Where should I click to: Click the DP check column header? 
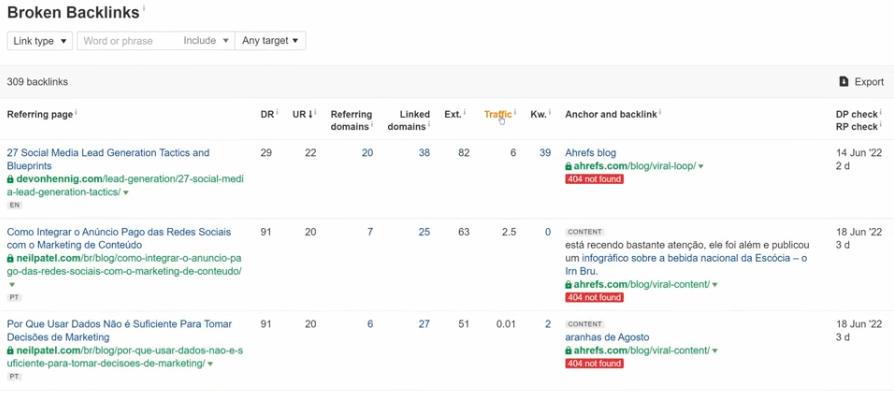(x=856, y=114)
